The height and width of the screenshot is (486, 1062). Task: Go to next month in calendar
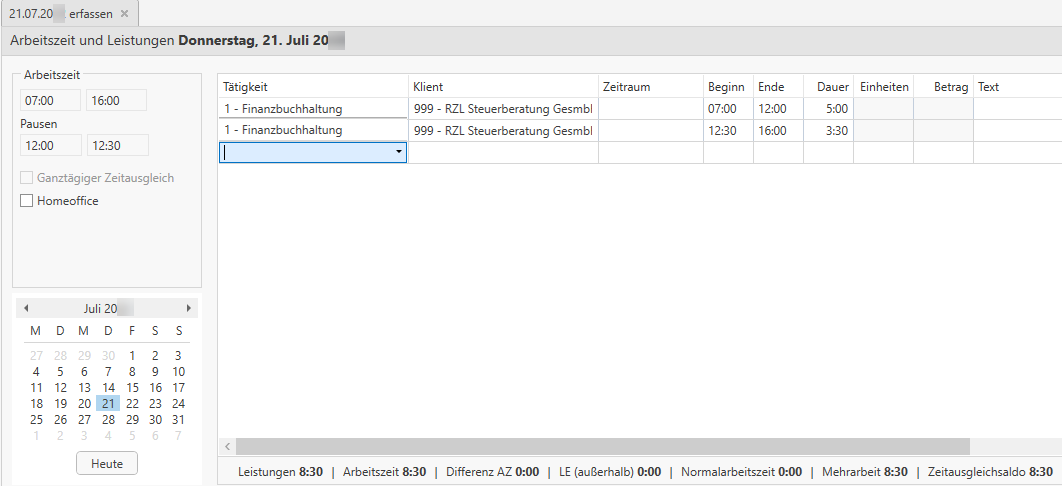pyautogui.click(x=188, y=309)
